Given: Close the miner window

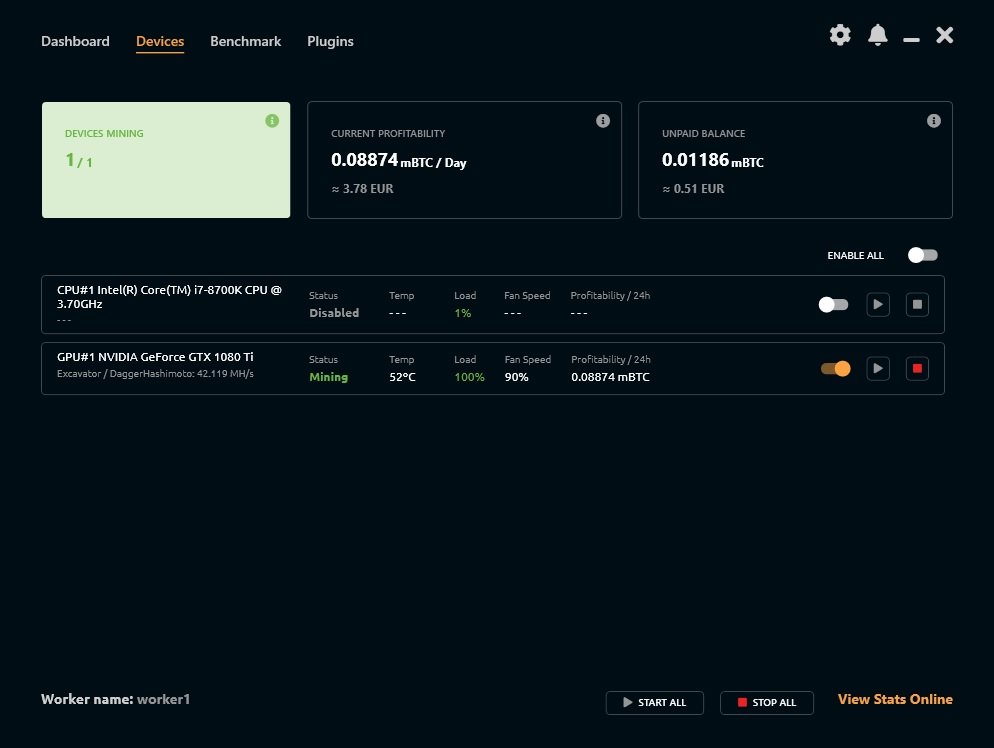Looking at the screenshot, I should tap(945, 35).
